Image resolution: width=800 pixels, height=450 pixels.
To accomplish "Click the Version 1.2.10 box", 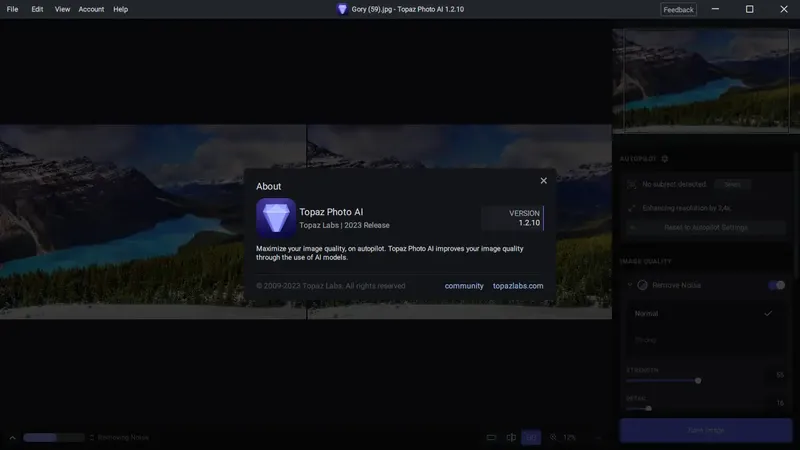I will coord(513,218).
